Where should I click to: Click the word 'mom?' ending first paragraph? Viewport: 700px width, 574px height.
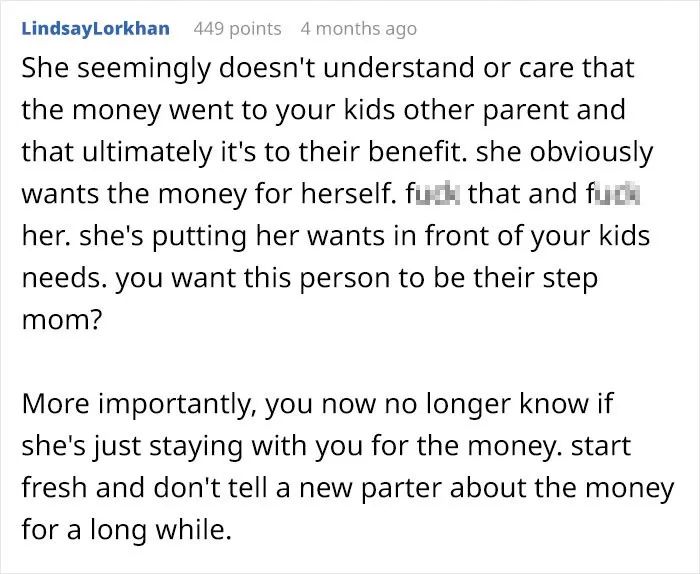[62, 320]
